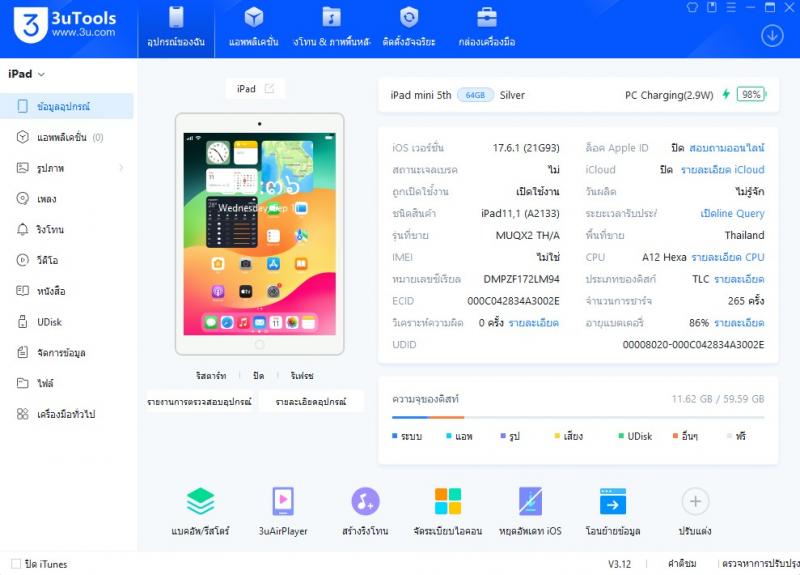Screen dimensions: 800x575
Task: Click สอบถามออนไลน์ Apple ID link
Action: pyautogui.click(x=727, y=148)
